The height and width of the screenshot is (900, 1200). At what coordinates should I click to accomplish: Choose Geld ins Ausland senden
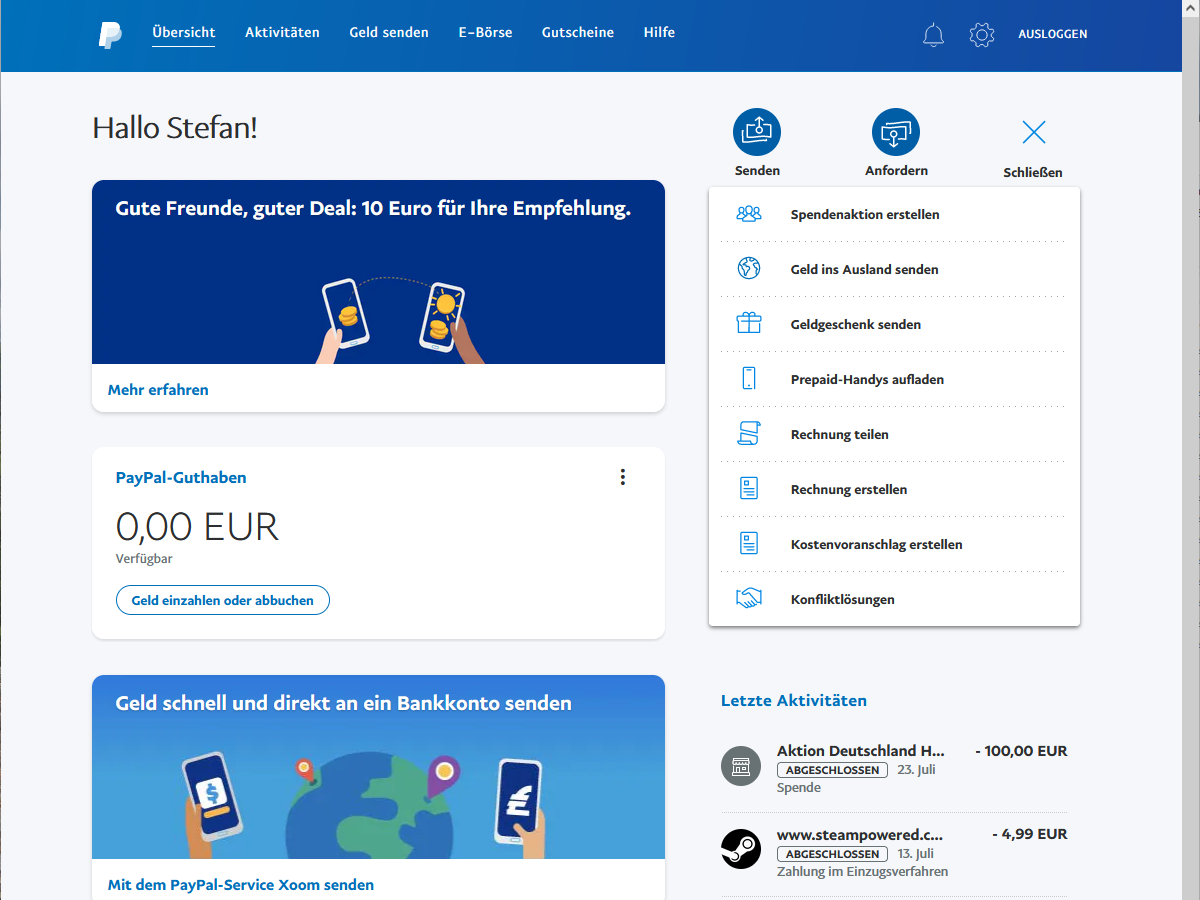pos(864,269)
